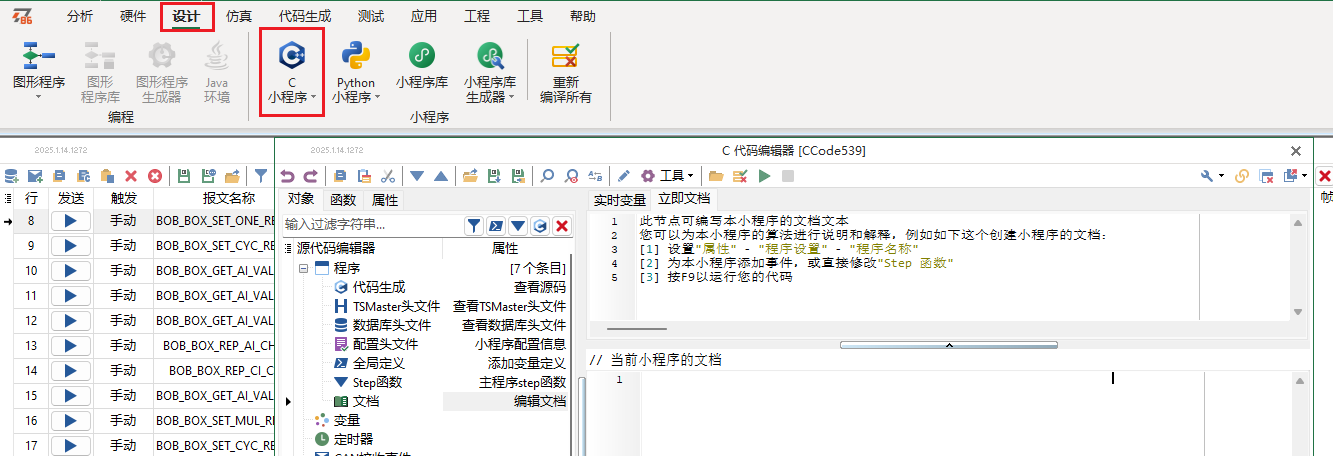This screenshot has height=456, width=1333.
Task: Click the open folder icon left of search
Action: tap(469, 176)
